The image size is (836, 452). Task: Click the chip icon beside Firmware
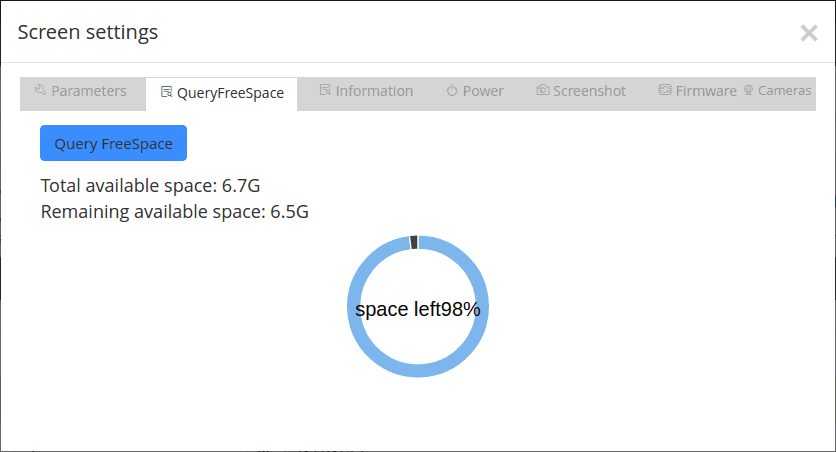664,90
